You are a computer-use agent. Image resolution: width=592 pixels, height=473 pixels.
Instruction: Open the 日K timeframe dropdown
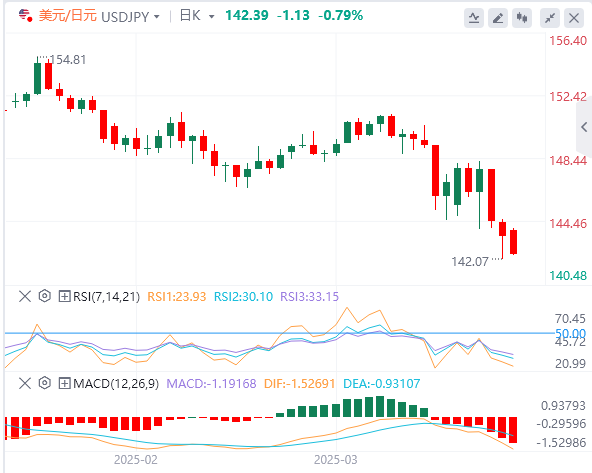211,17
